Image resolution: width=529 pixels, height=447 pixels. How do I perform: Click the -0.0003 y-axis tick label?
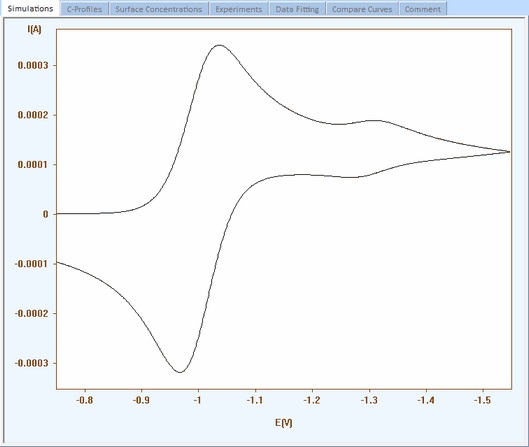[32, 363]
